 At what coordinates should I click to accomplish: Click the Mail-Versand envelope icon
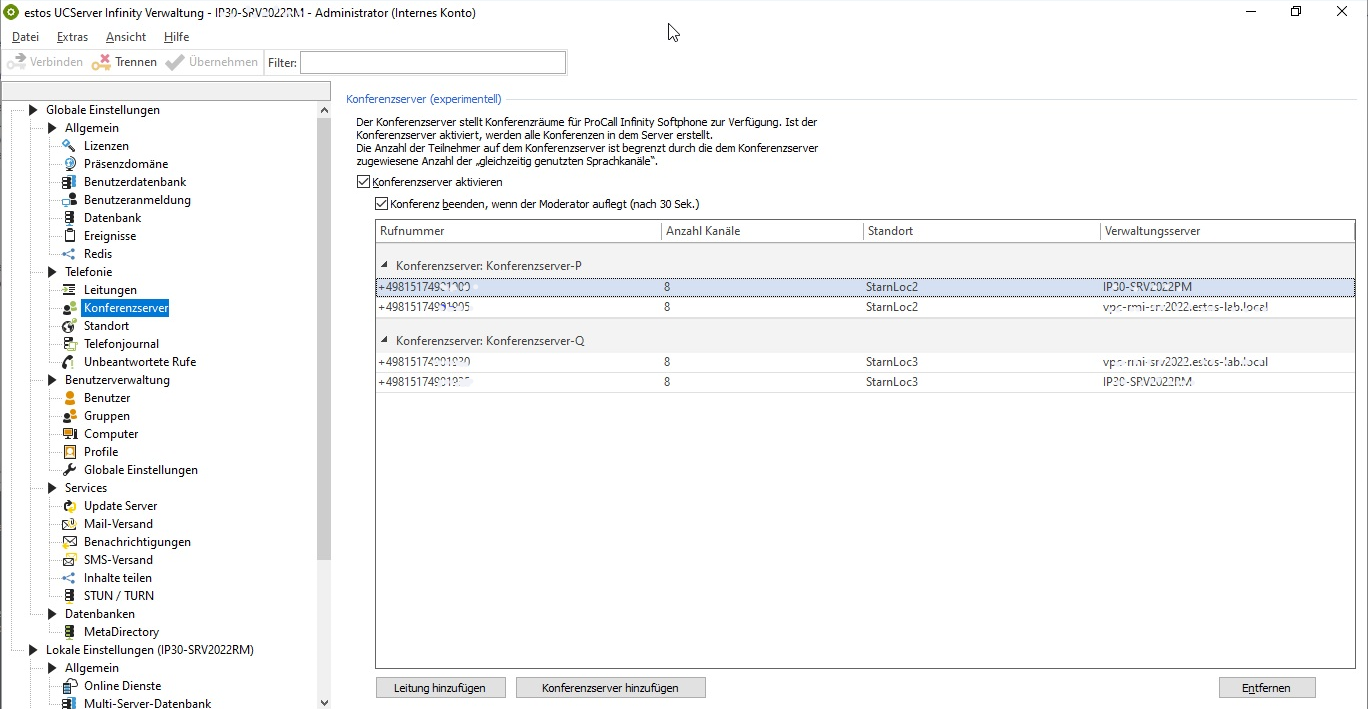click(69, 524)
